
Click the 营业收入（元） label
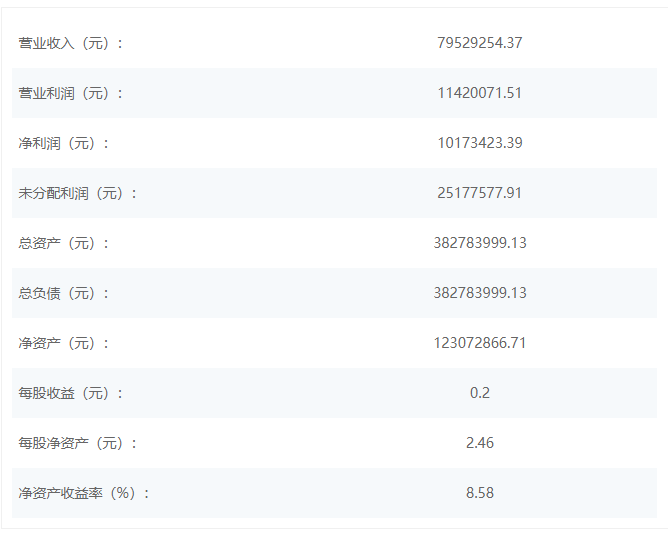[71, 43]
